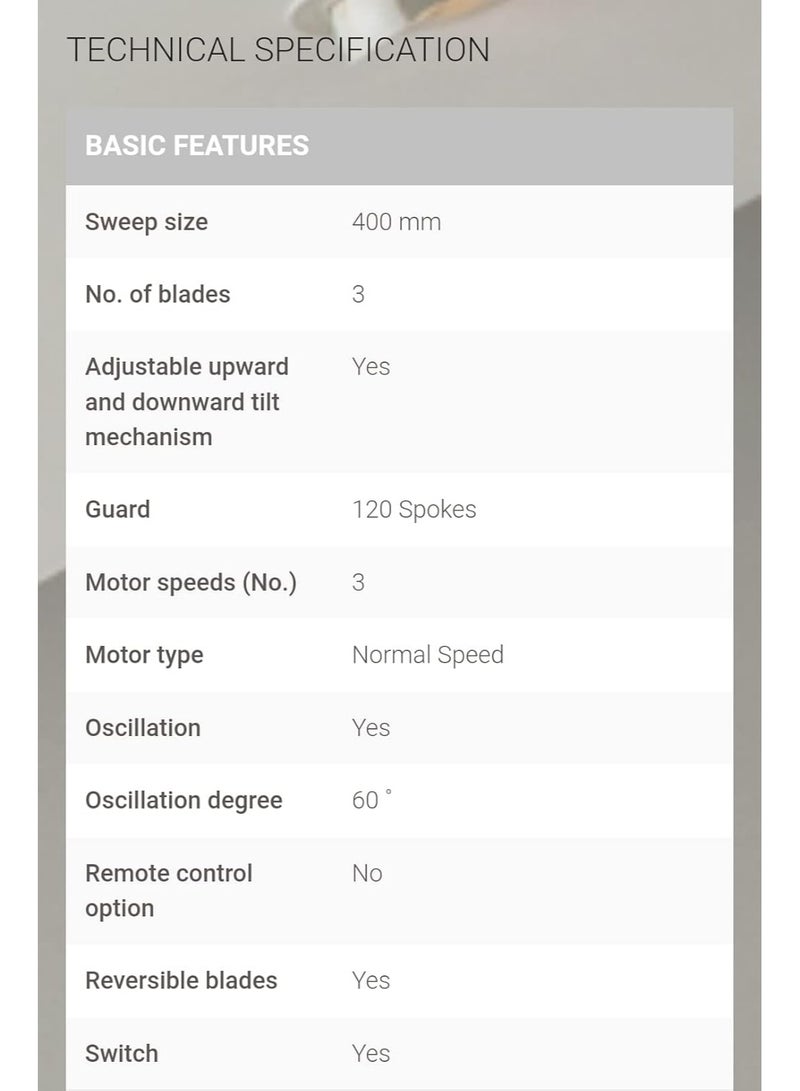Click the Oscillation row label
Image resolution: width=800 pixels, height=1091 pixels.
[x=143, y=728]
